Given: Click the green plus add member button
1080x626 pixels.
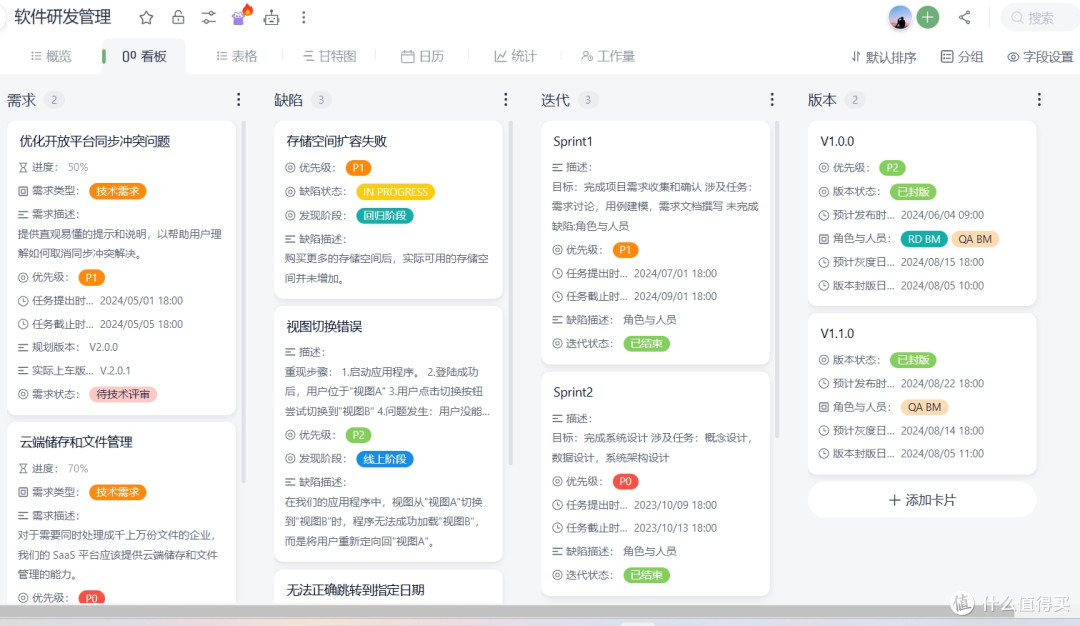Looking at the screenshot, I should pos(928,17).
